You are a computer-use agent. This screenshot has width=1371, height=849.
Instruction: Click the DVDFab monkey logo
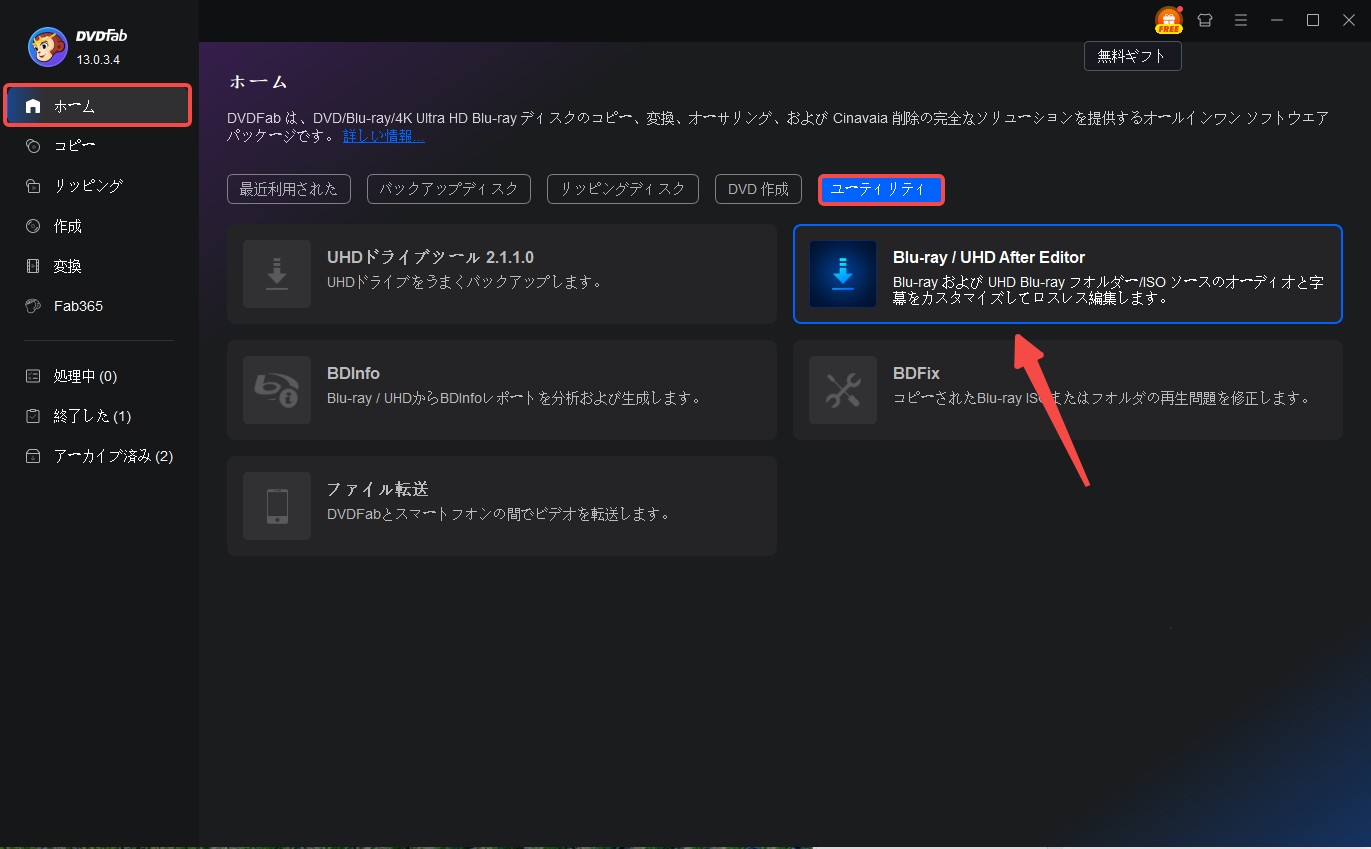pos(47,46)
